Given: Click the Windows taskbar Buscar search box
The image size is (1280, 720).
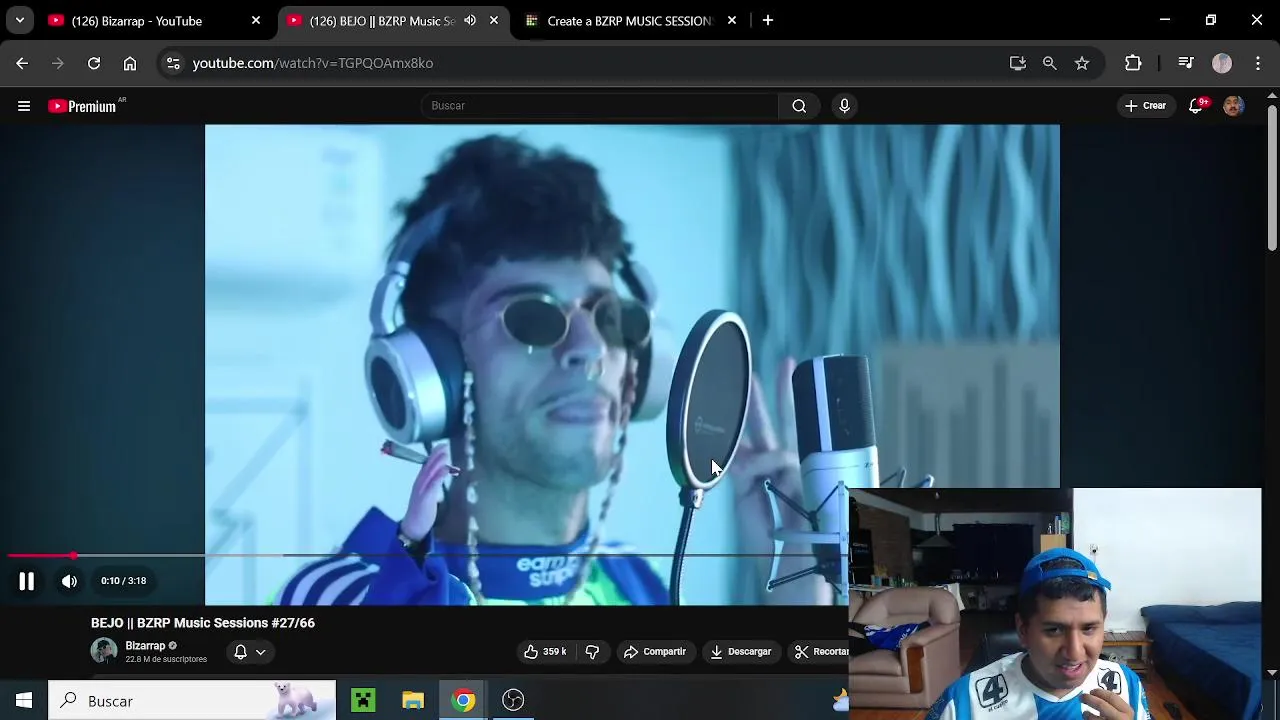Looking at the screenshot, I should click(192, 701).
